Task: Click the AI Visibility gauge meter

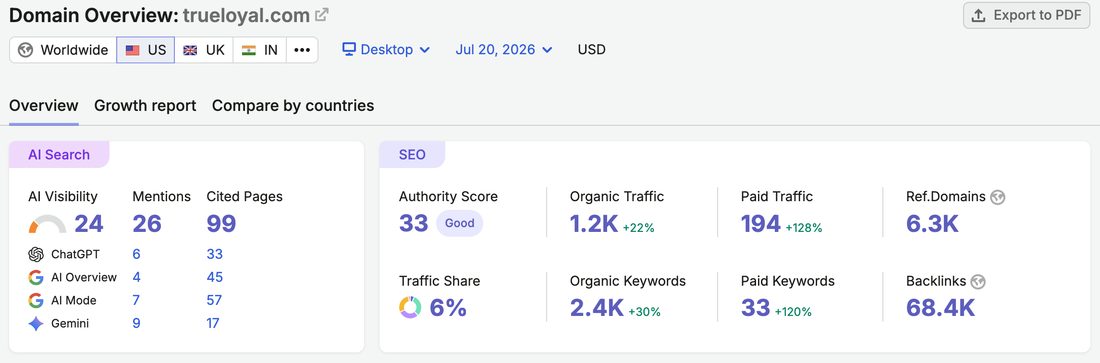Action: click(47, 224)
